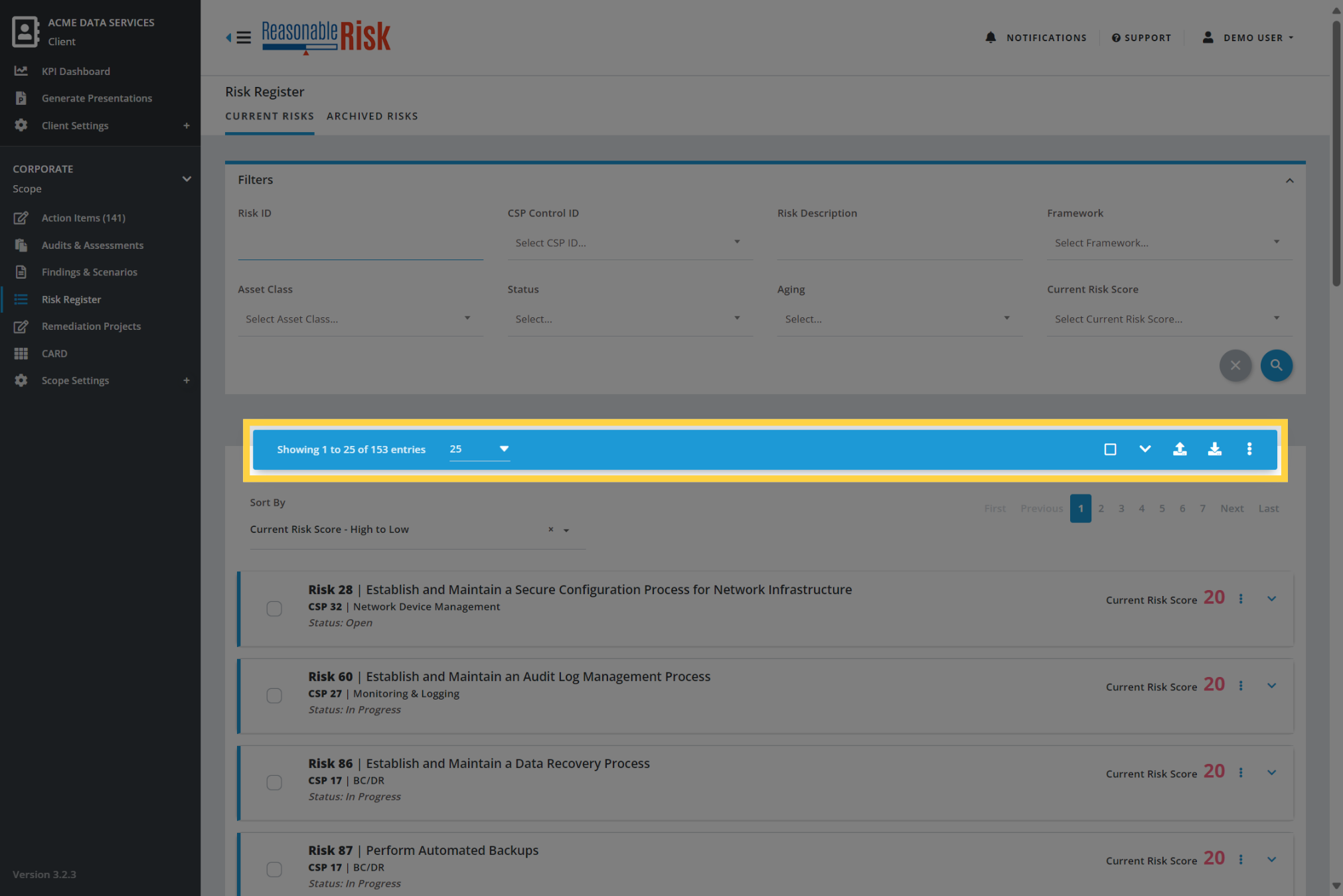Click the ACME Data Services client icon

click(x=25, y=32)
